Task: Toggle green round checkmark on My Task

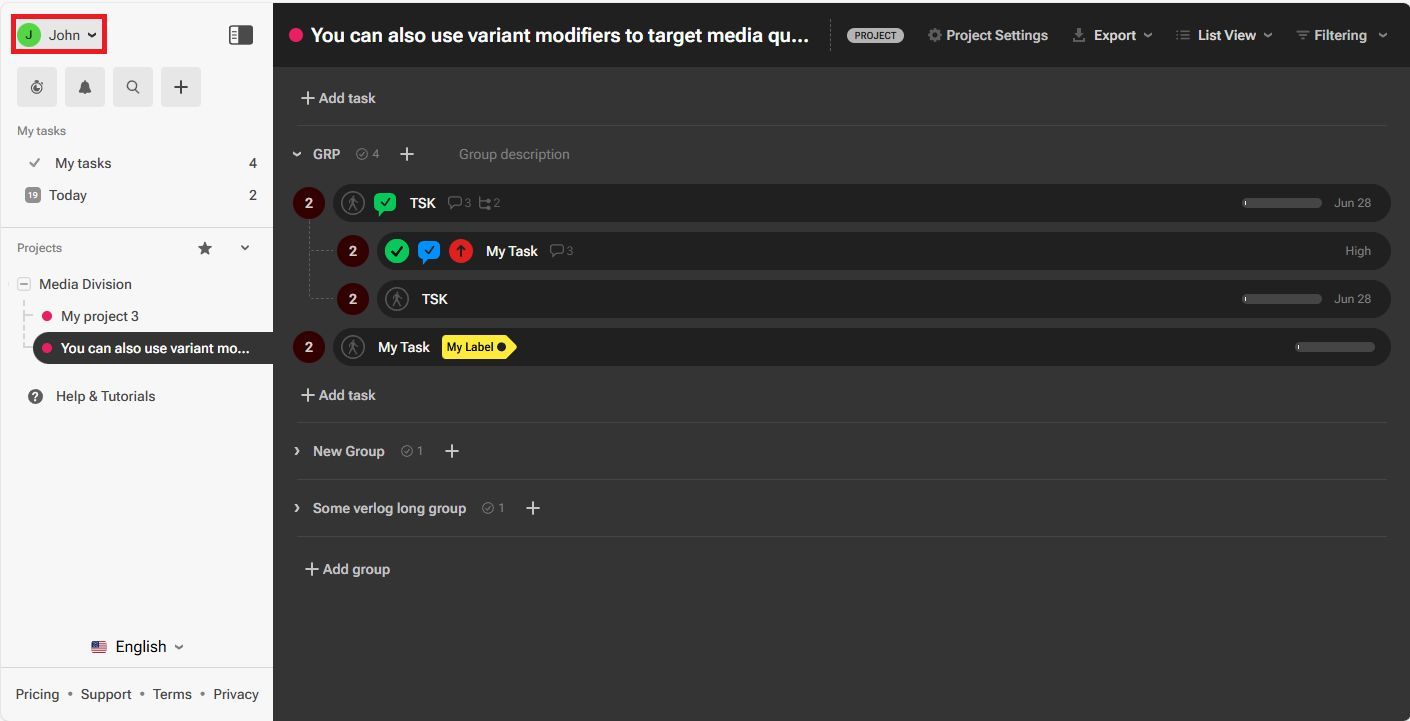Action: 397,251
